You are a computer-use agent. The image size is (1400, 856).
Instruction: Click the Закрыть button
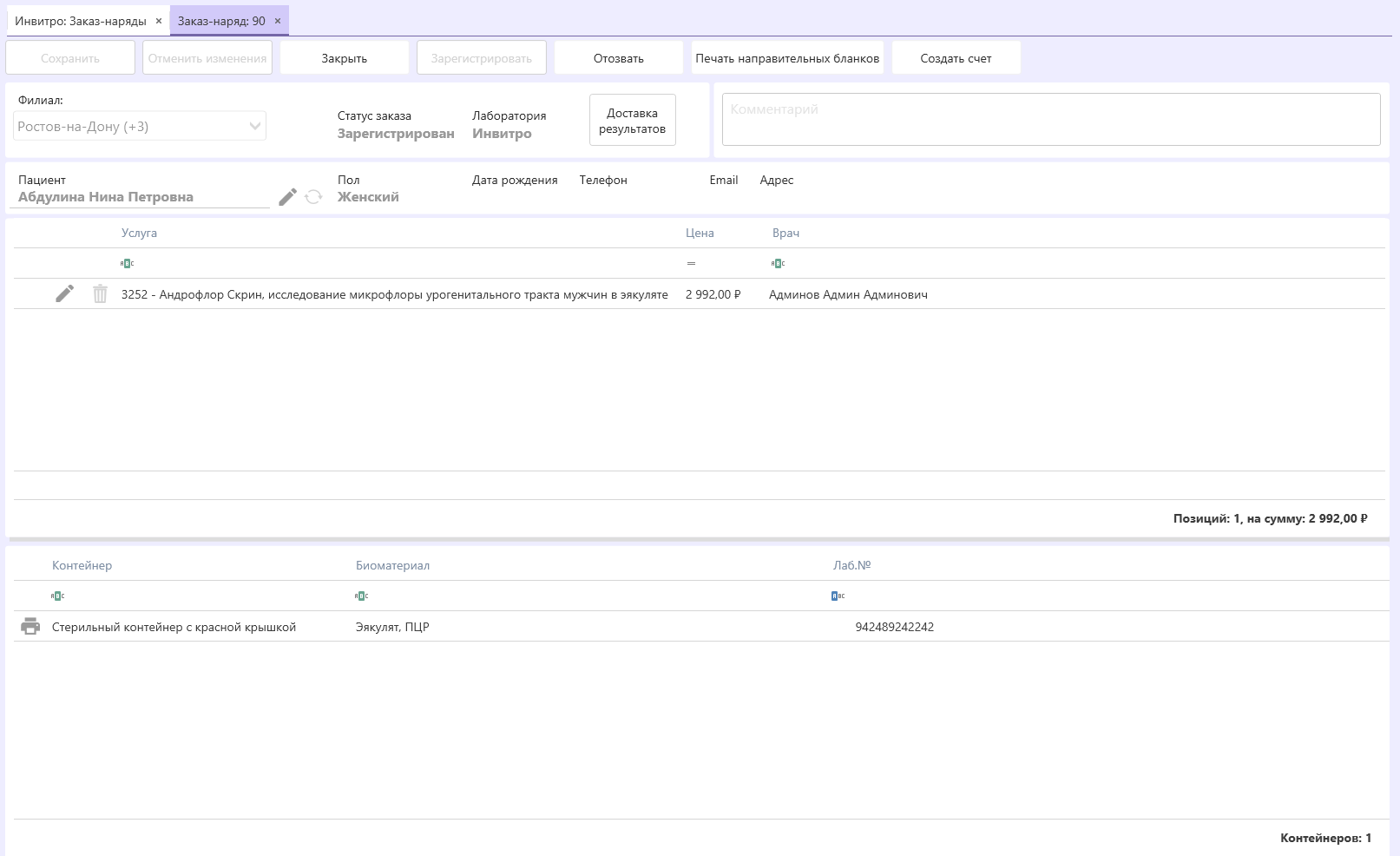345,58
